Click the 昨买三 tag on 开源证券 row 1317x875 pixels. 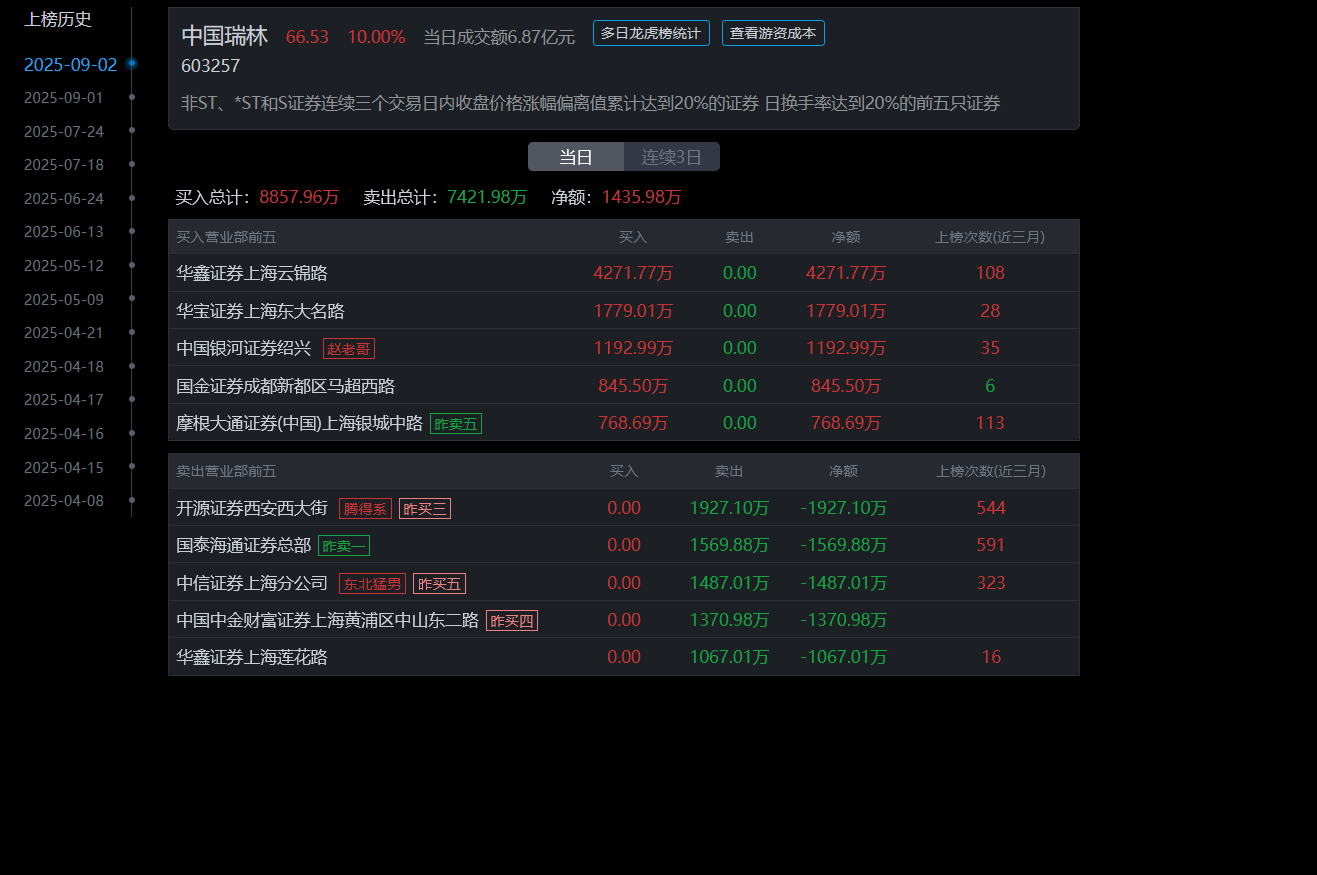425,509
